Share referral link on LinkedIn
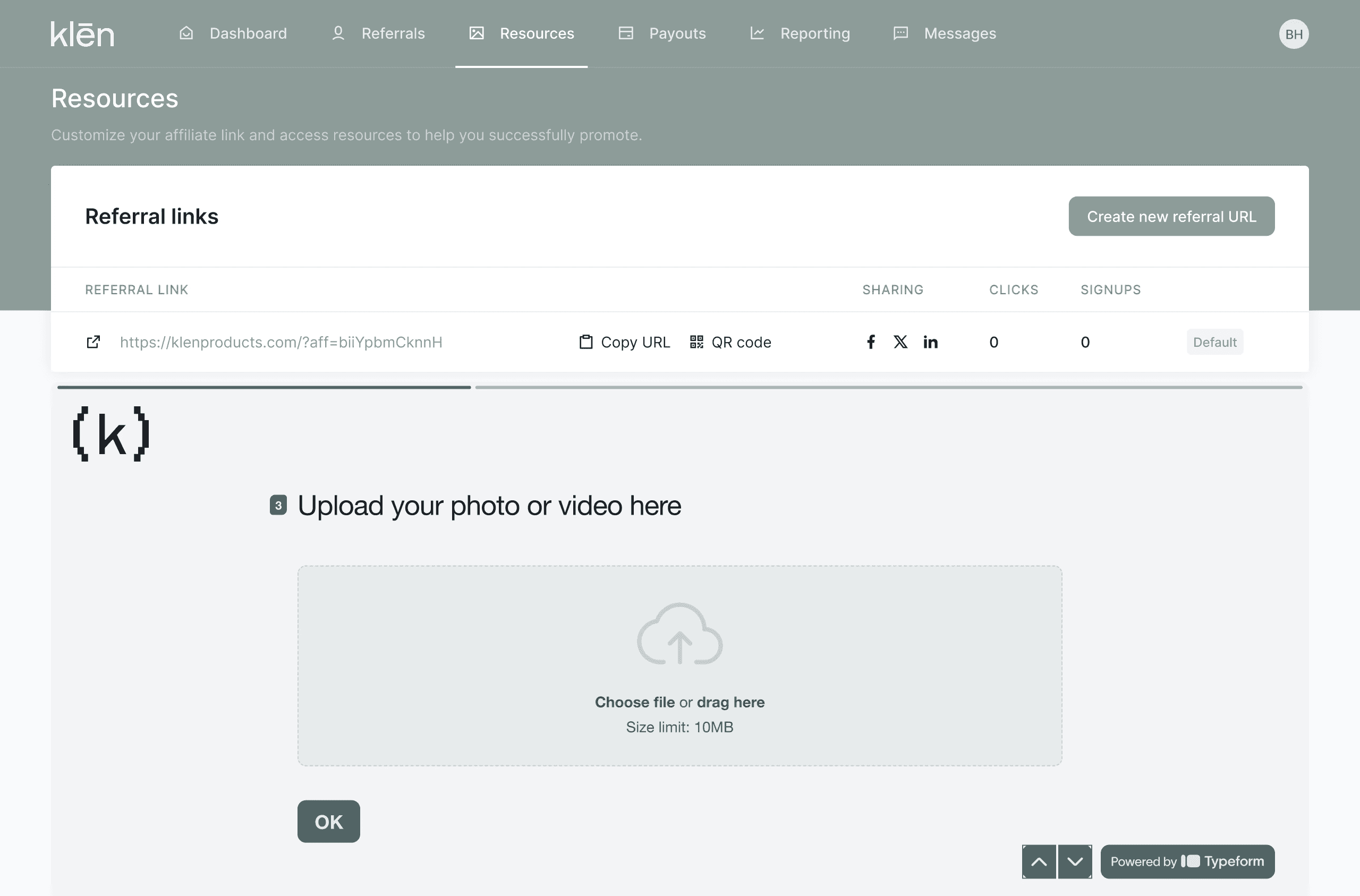Viewport: 1360px width, 896px height. tap(930, 342)
